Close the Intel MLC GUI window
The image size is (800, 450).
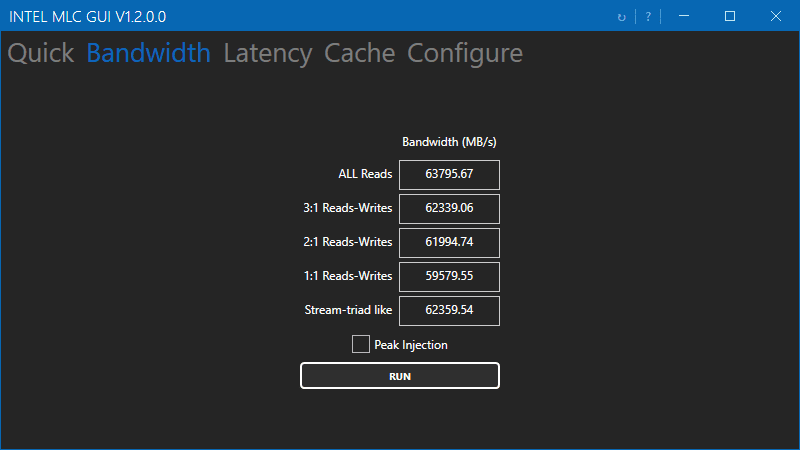click(x=776, y=17)
